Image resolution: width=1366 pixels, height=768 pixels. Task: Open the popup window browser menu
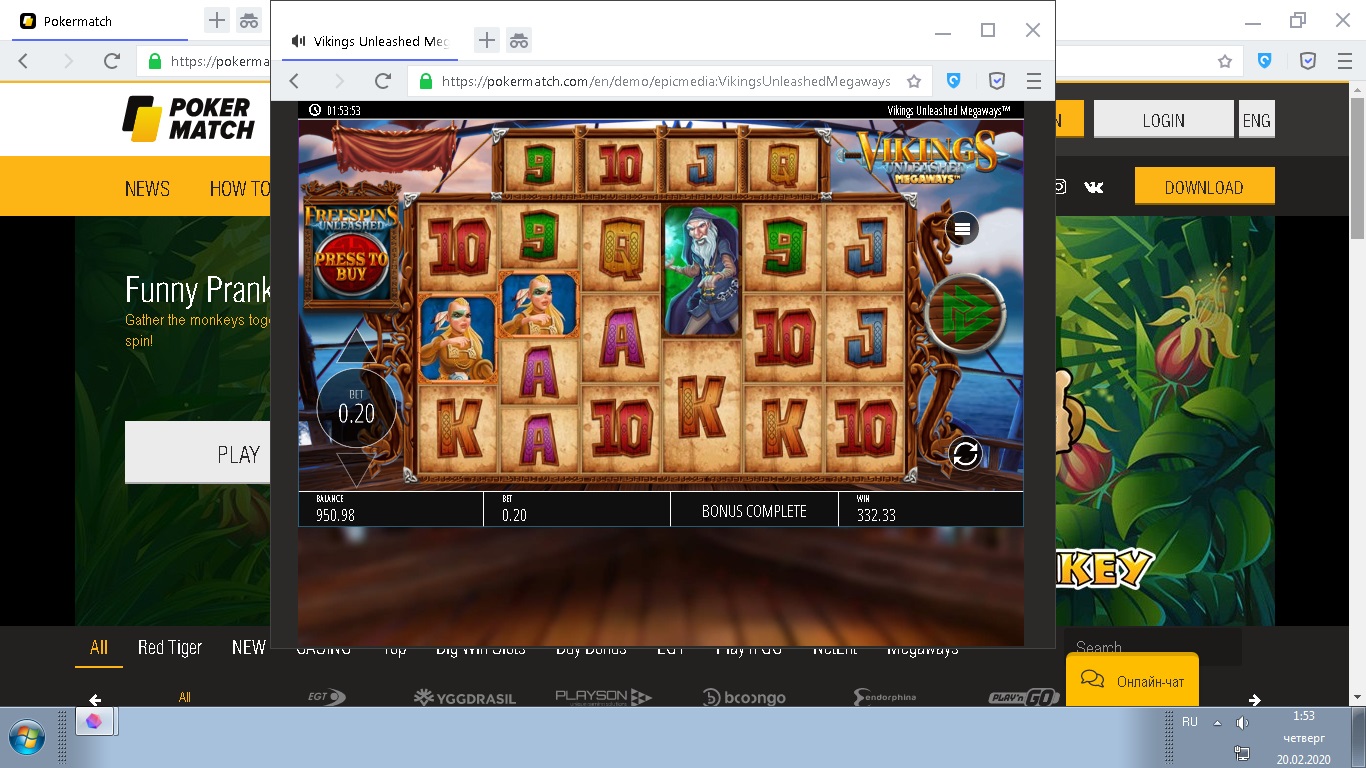point(1034,81)
